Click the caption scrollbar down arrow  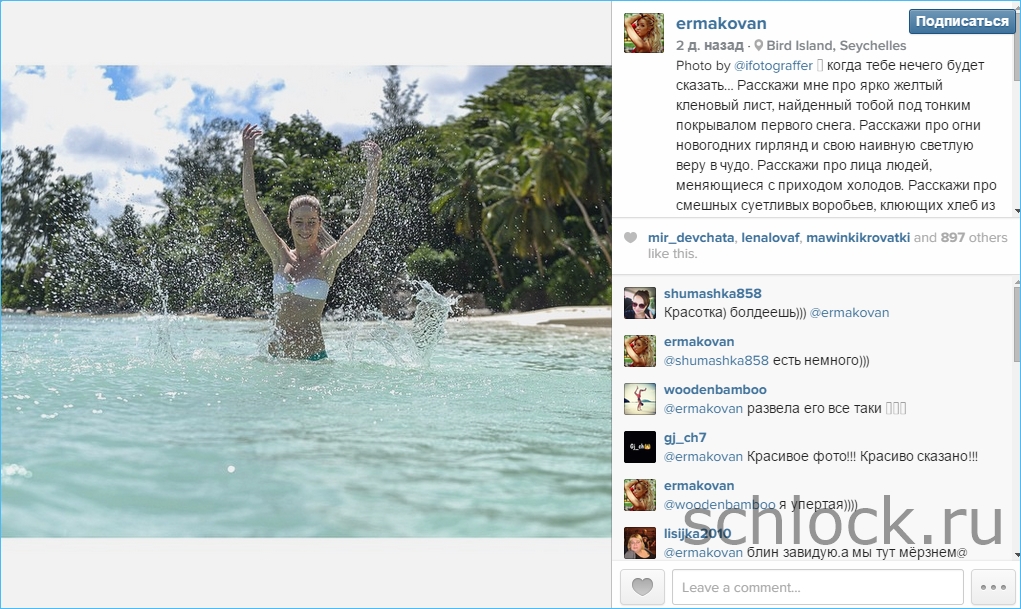[x=1017, y=211]
